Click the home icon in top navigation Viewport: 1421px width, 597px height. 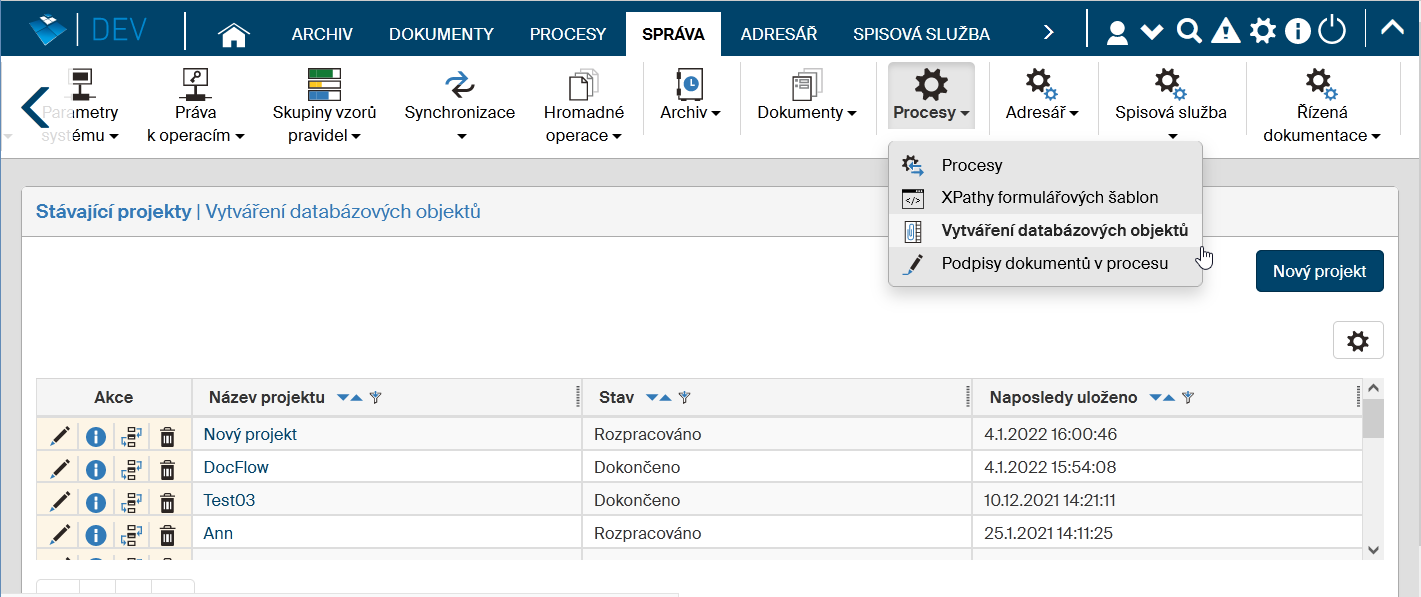point(233,34)
